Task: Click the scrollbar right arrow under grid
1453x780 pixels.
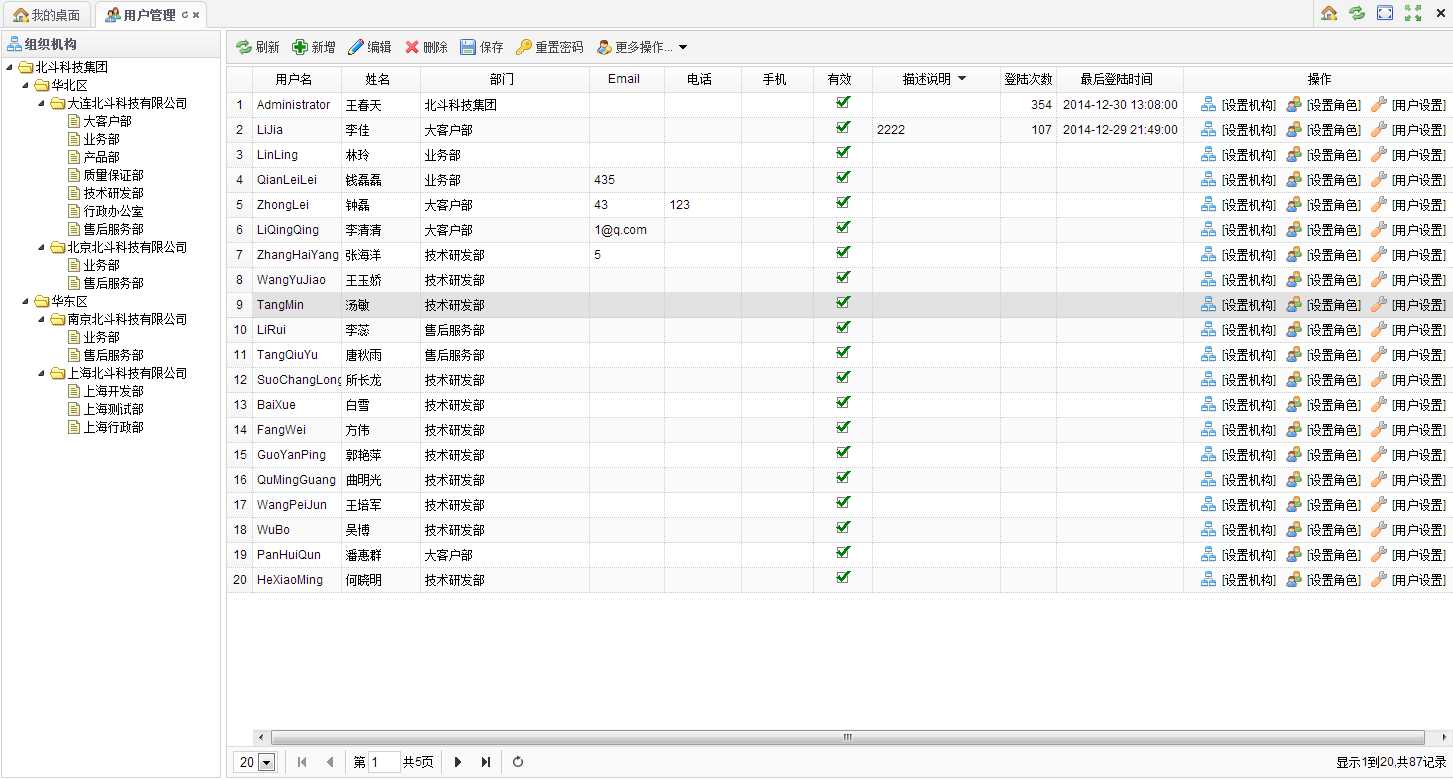Action: (1444, 737)
